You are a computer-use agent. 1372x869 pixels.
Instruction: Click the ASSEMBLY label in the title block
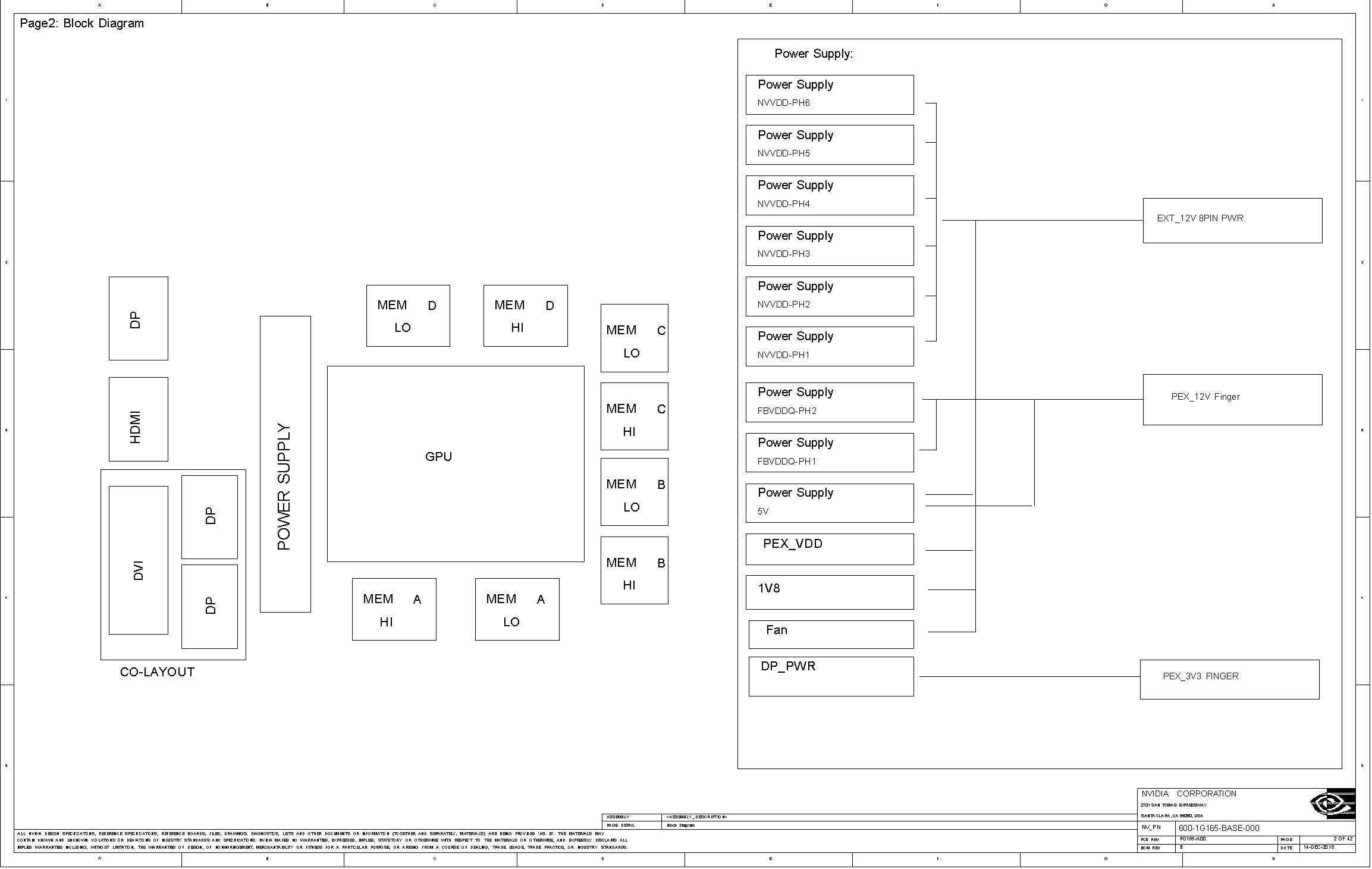[x=618, y=817]
